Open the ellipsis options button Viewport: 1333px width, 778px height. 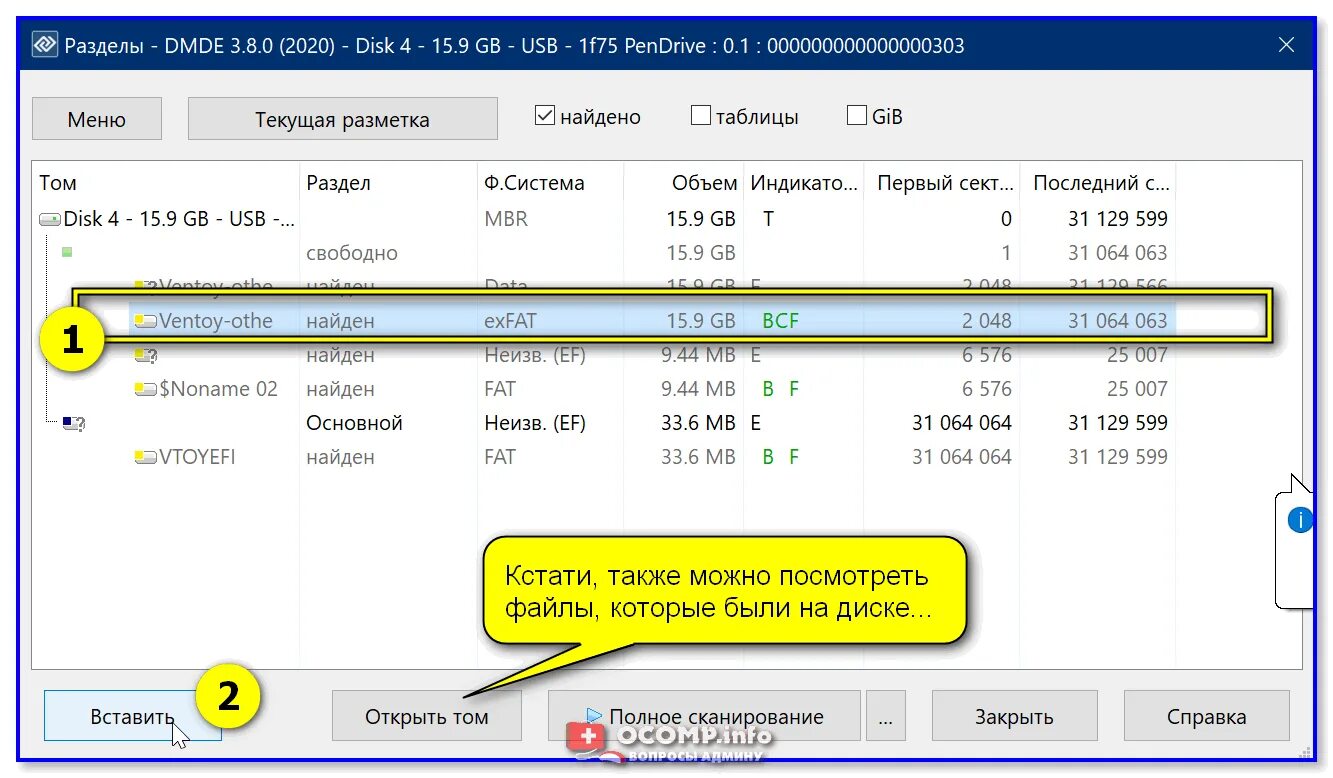pos(886,716)
